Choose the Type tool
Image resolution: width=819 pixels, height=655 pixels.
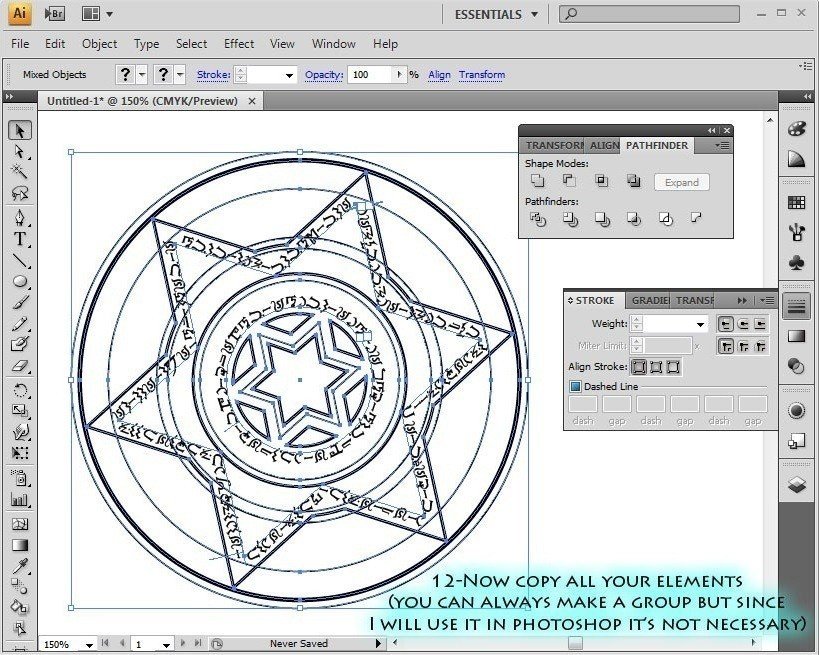click(18, 240)
